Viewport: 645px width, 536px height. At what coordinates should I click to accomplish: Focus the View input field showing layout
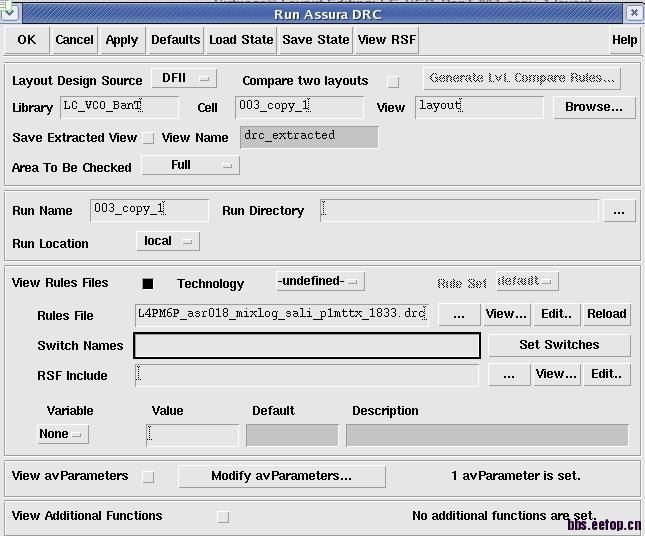pos(479,107)
